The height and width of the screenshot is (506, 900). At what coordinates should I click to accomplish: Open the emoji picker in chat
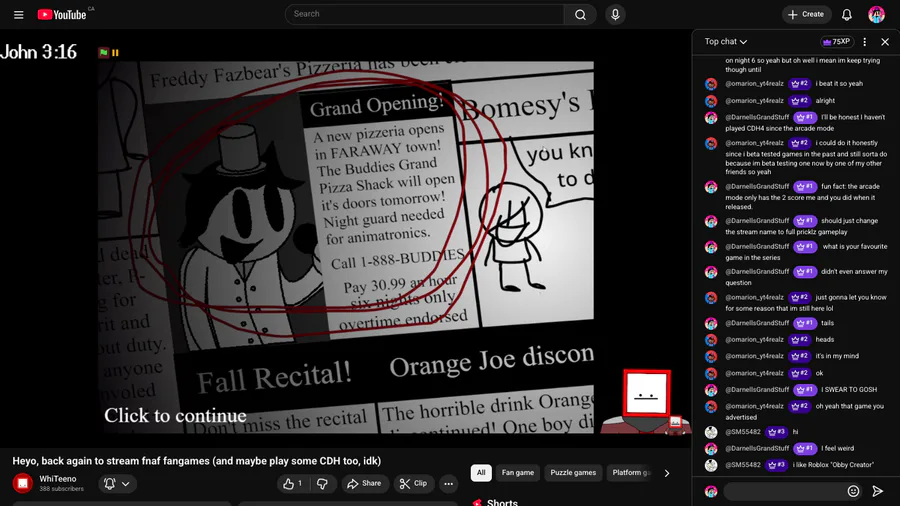click(x=853, y=491)
